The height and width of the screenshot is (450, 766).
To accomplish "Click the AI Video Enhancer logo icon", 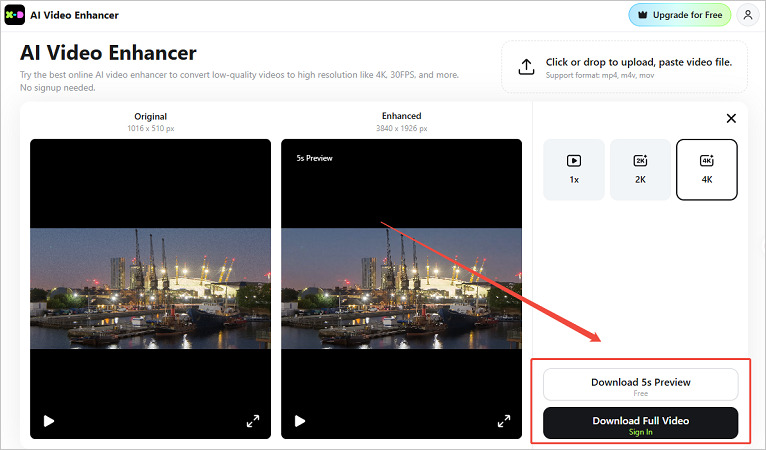I will coord(15,15).
